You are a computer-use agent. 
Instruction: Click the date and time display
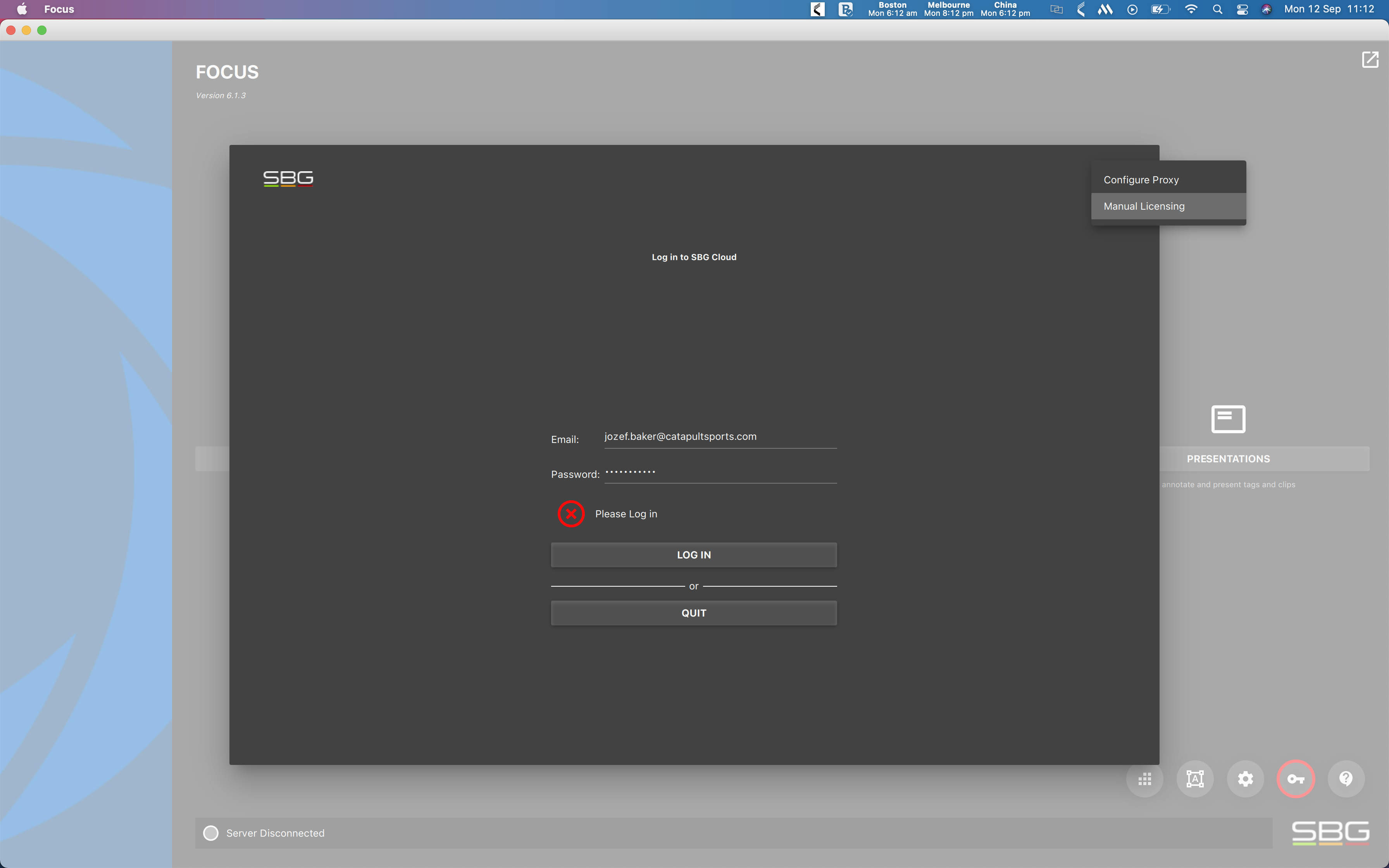[1329, 9]
